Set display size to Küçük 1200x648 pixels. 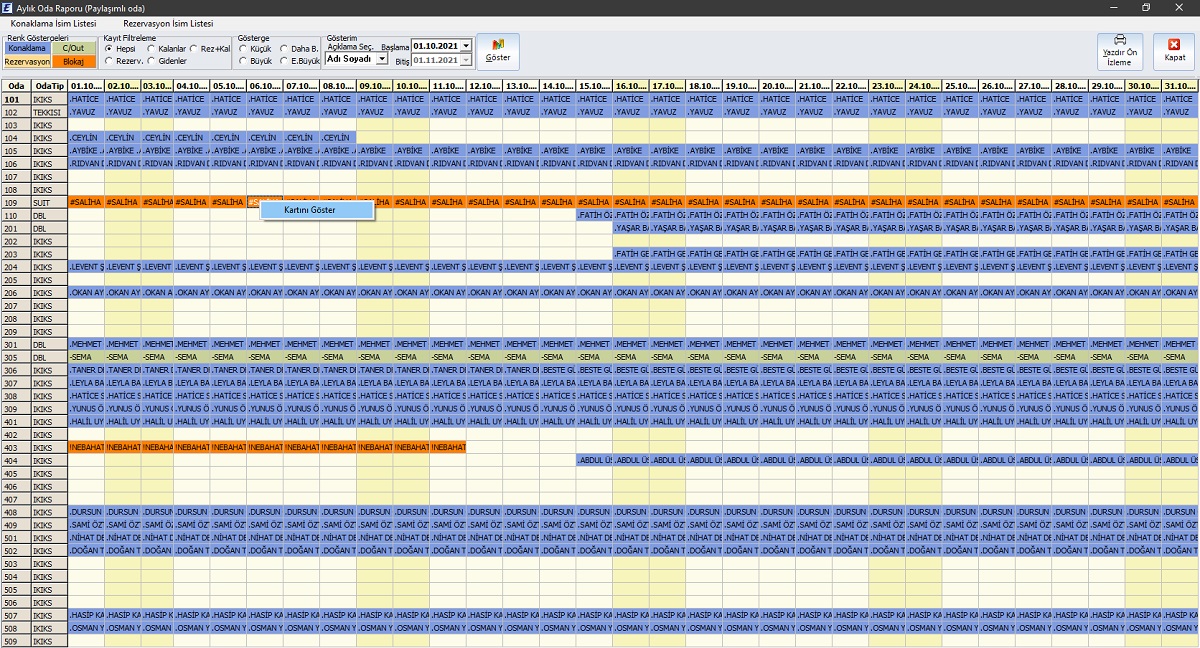point(257,48)
